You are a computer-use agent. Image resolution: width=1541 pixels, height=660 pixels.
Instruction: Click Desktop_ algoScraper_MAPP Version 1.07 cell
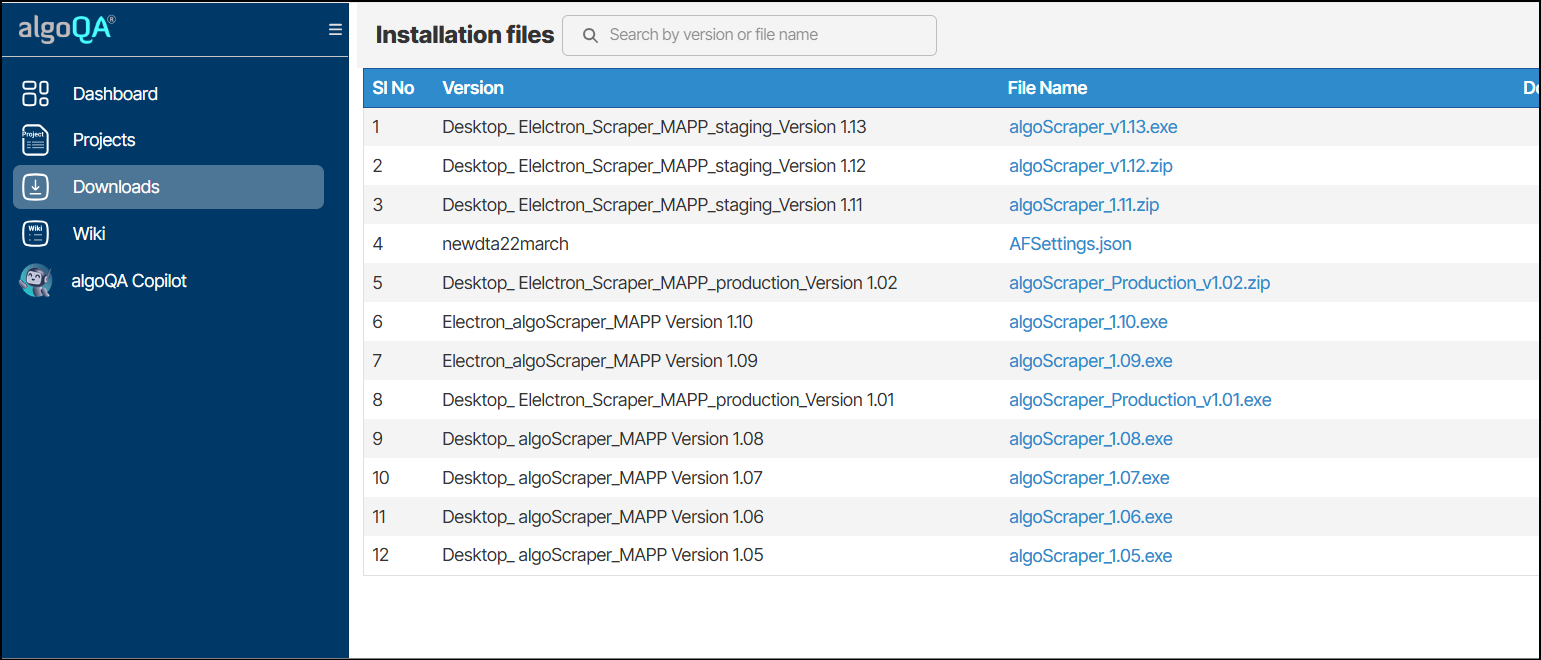[602, 478]
